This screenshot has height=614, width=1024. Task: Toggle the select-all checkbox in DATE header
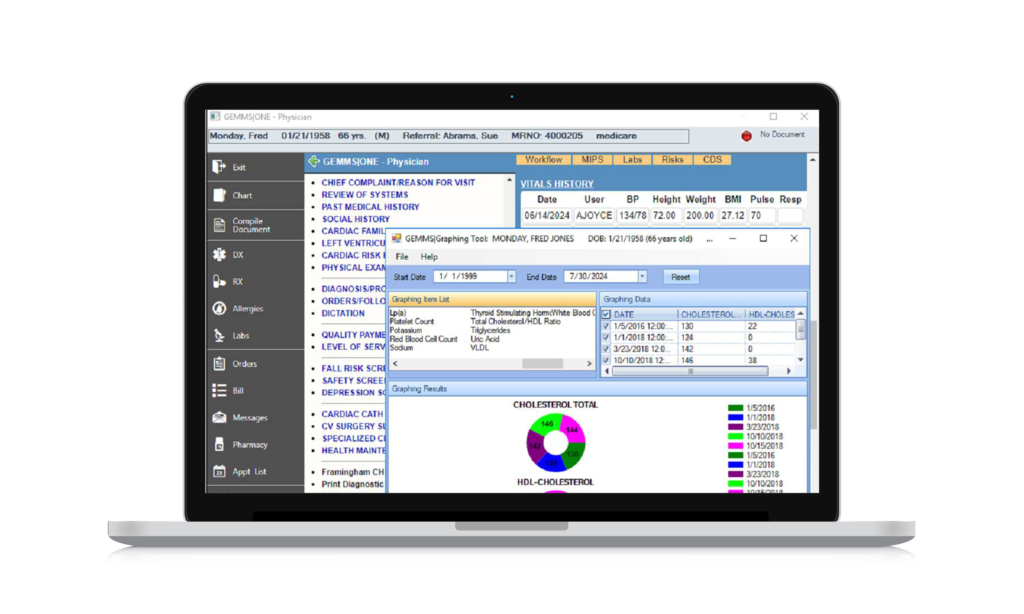pyautogui.click(x=606, y=315)
